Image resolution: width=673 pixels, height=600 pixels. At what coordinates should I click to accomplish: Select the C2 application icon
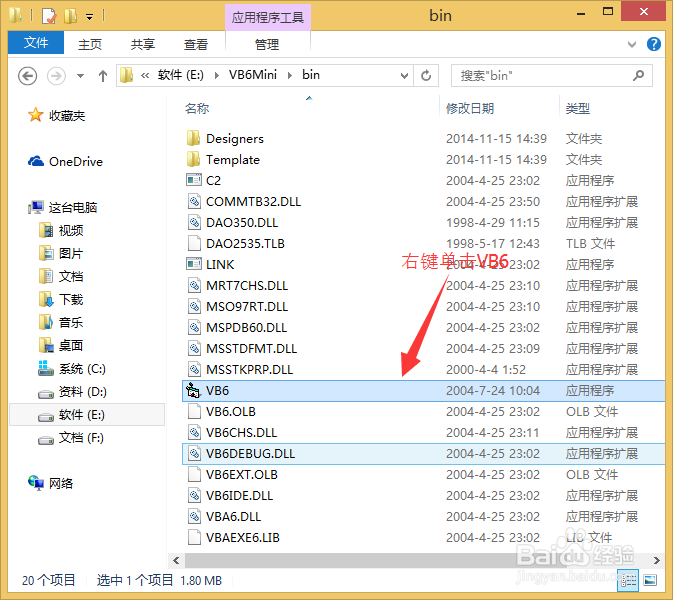click(194, 180)
